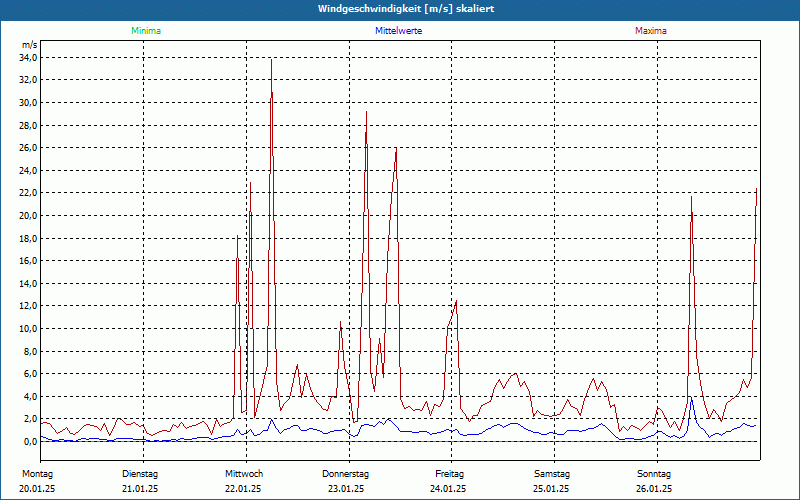Click the Donnerstag day label
The width and height of the screenshot is (800, 500).
click(345, 474)
